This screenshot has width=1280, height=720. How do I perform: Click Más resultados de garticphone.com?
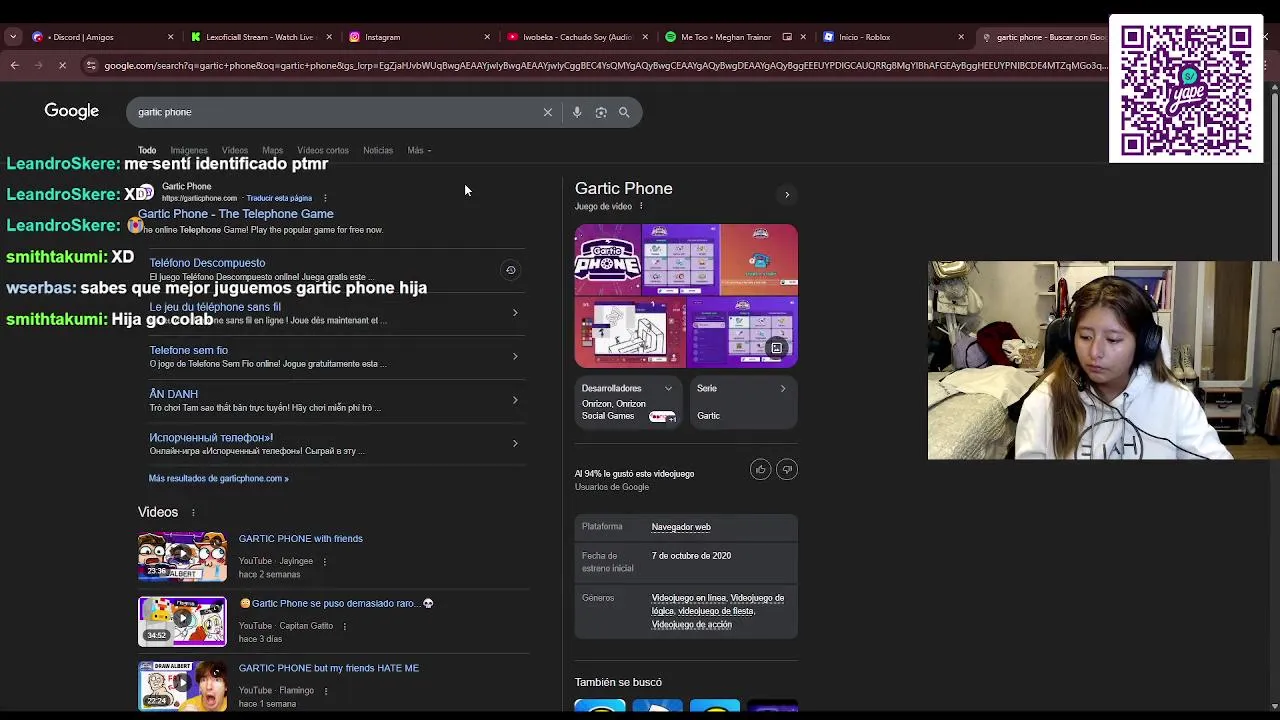point(219,478)
